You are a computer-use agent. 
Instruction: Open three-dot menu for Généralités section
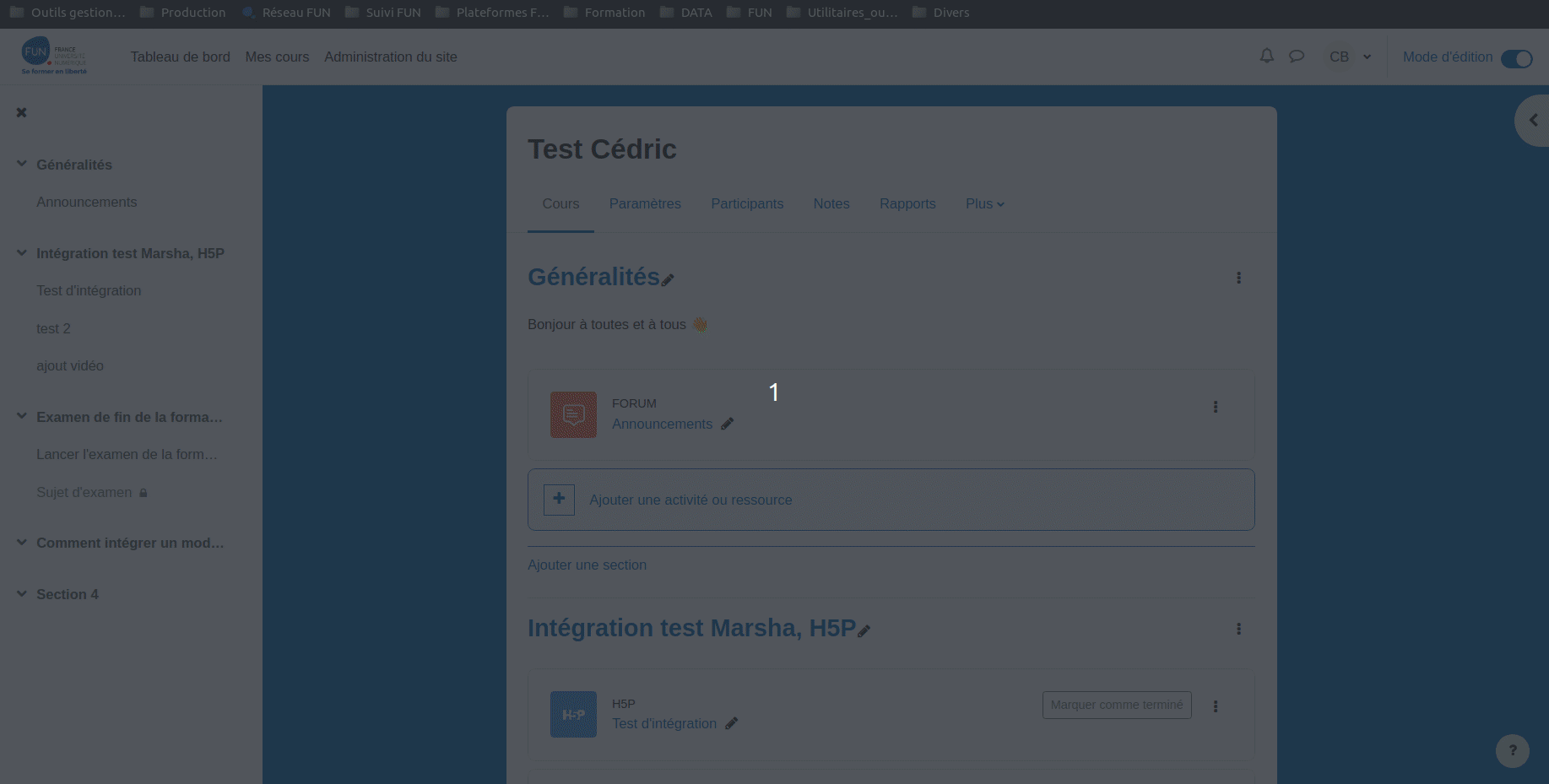coord(1238,278)
